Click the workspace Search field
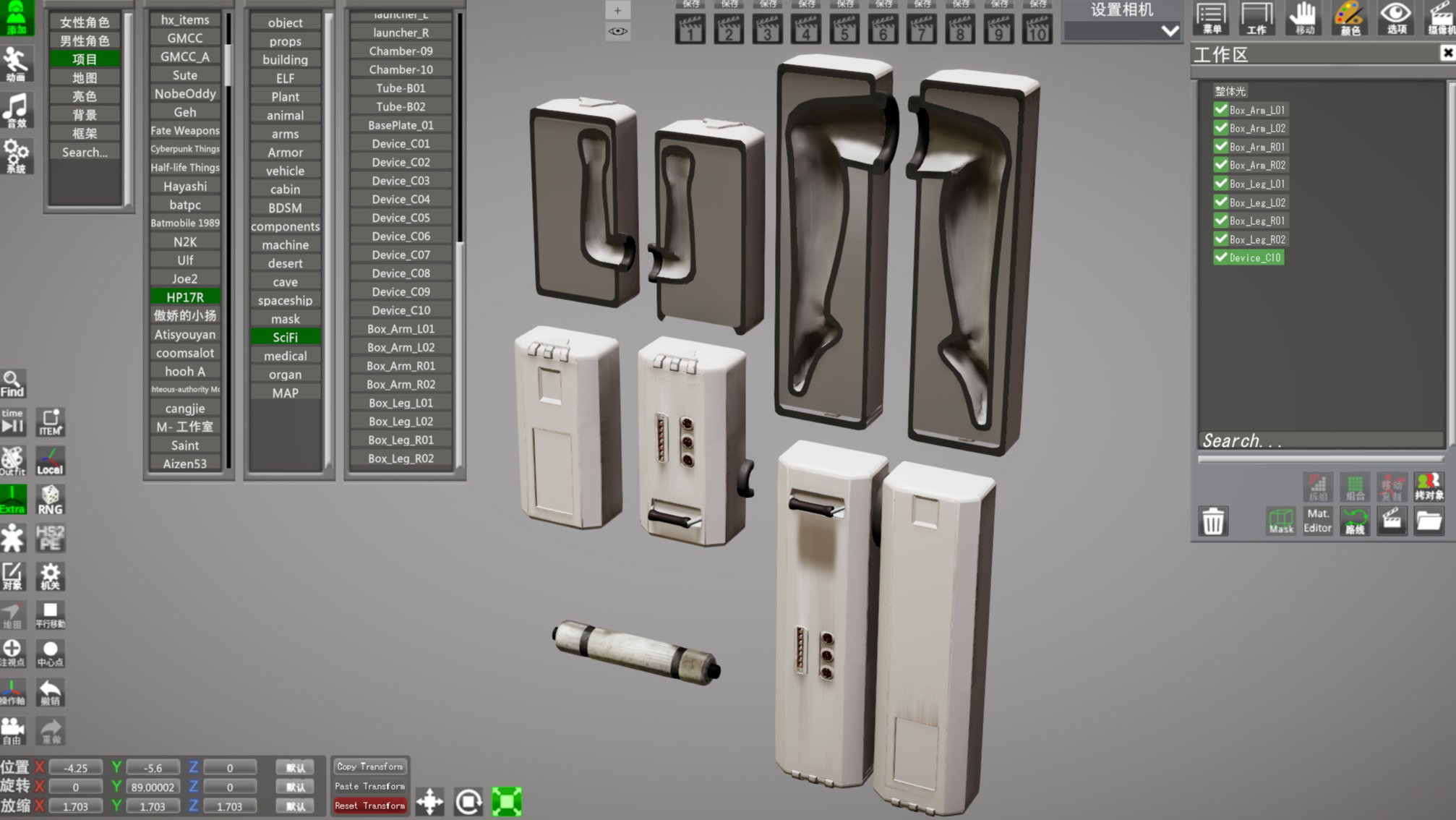 click(1320, 440)
